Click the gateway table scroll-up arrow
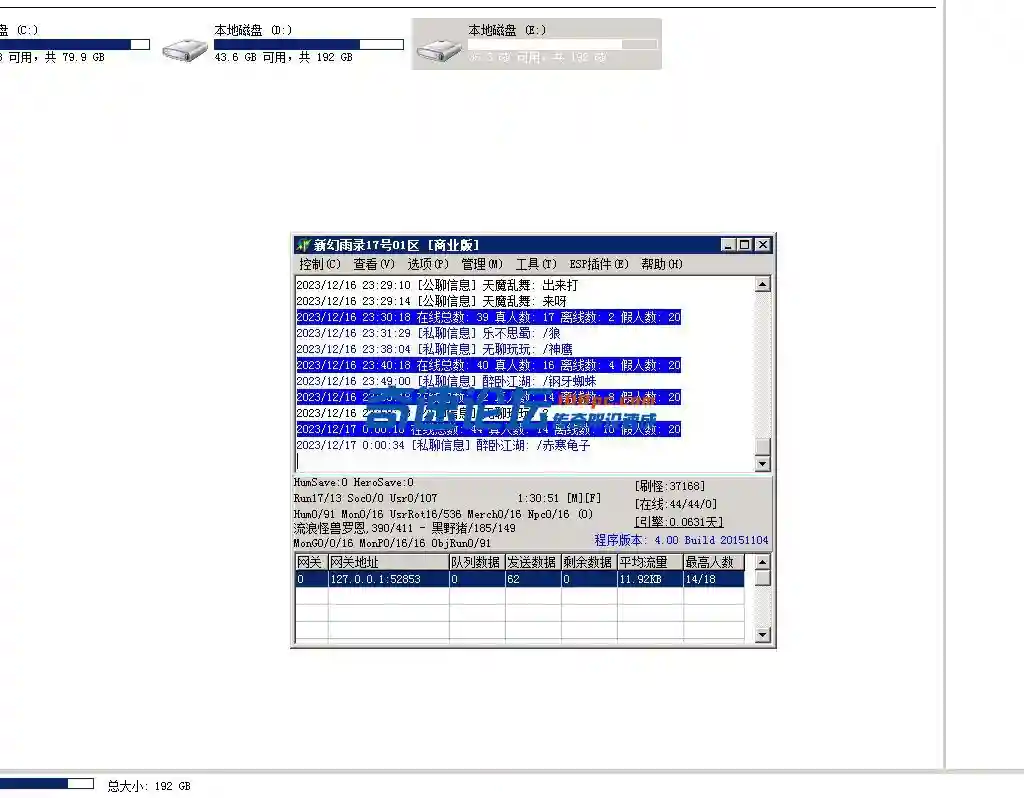 (762, 562)
